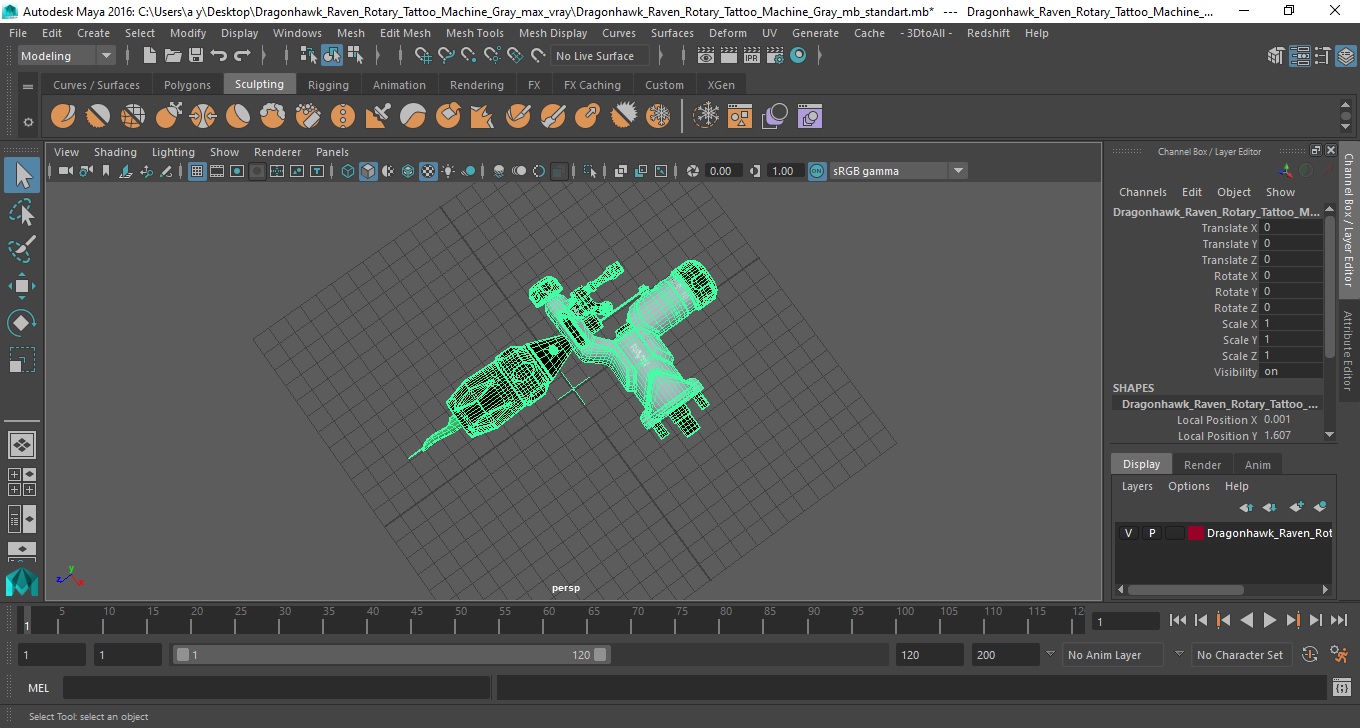
Task: Click the play forward button
Action: click(x=1269, y=621)
